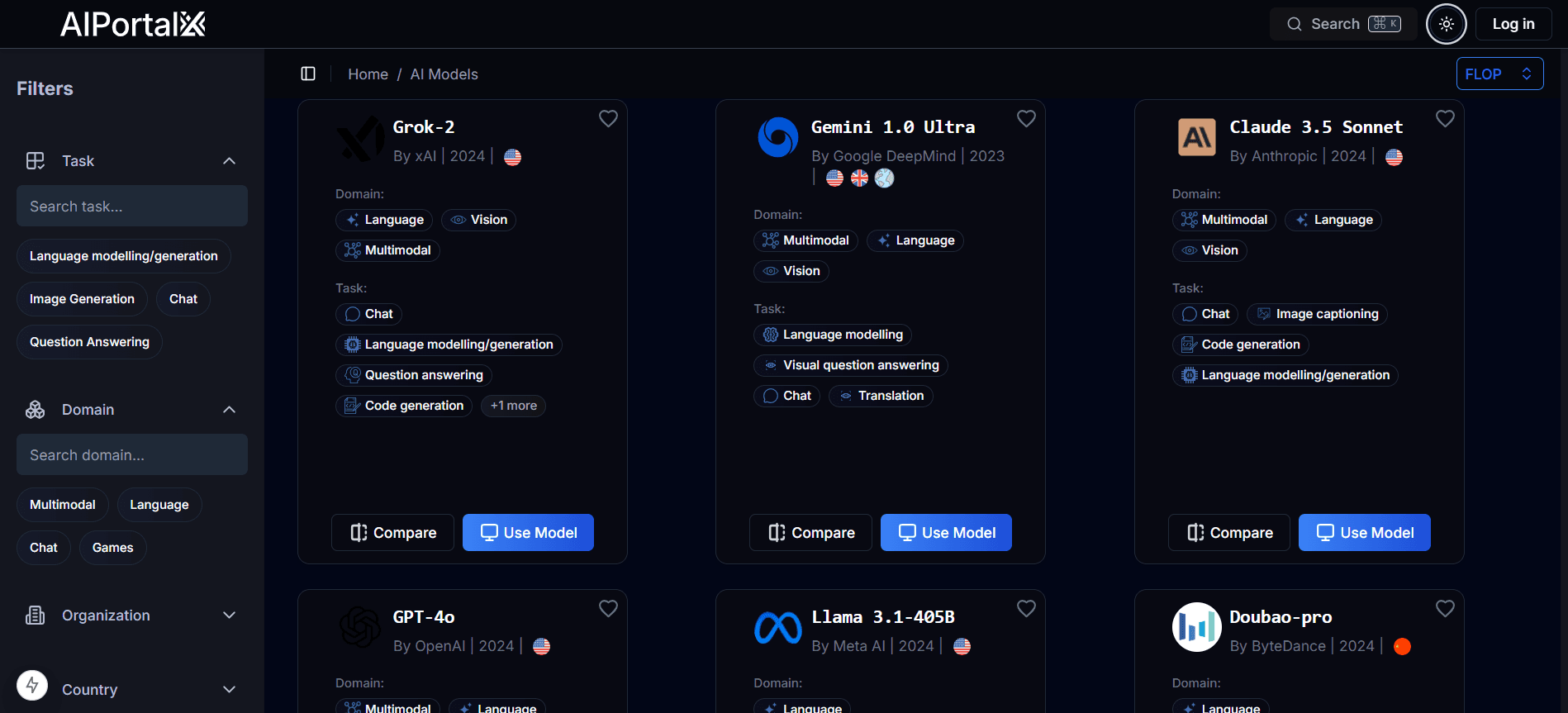The height and width of the screenshot is (713, 1568).
Task: Click the AI Models breadcrumb
Action: click(x=444, y=74)
